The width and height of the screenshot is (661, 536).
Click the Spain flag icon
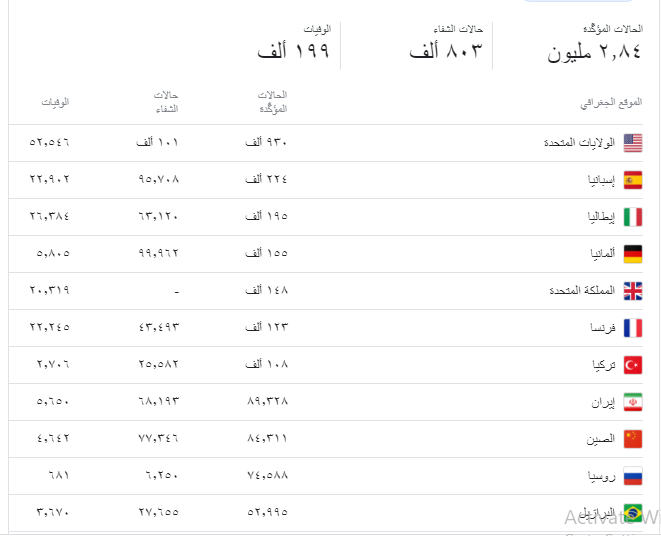[633, 180]
